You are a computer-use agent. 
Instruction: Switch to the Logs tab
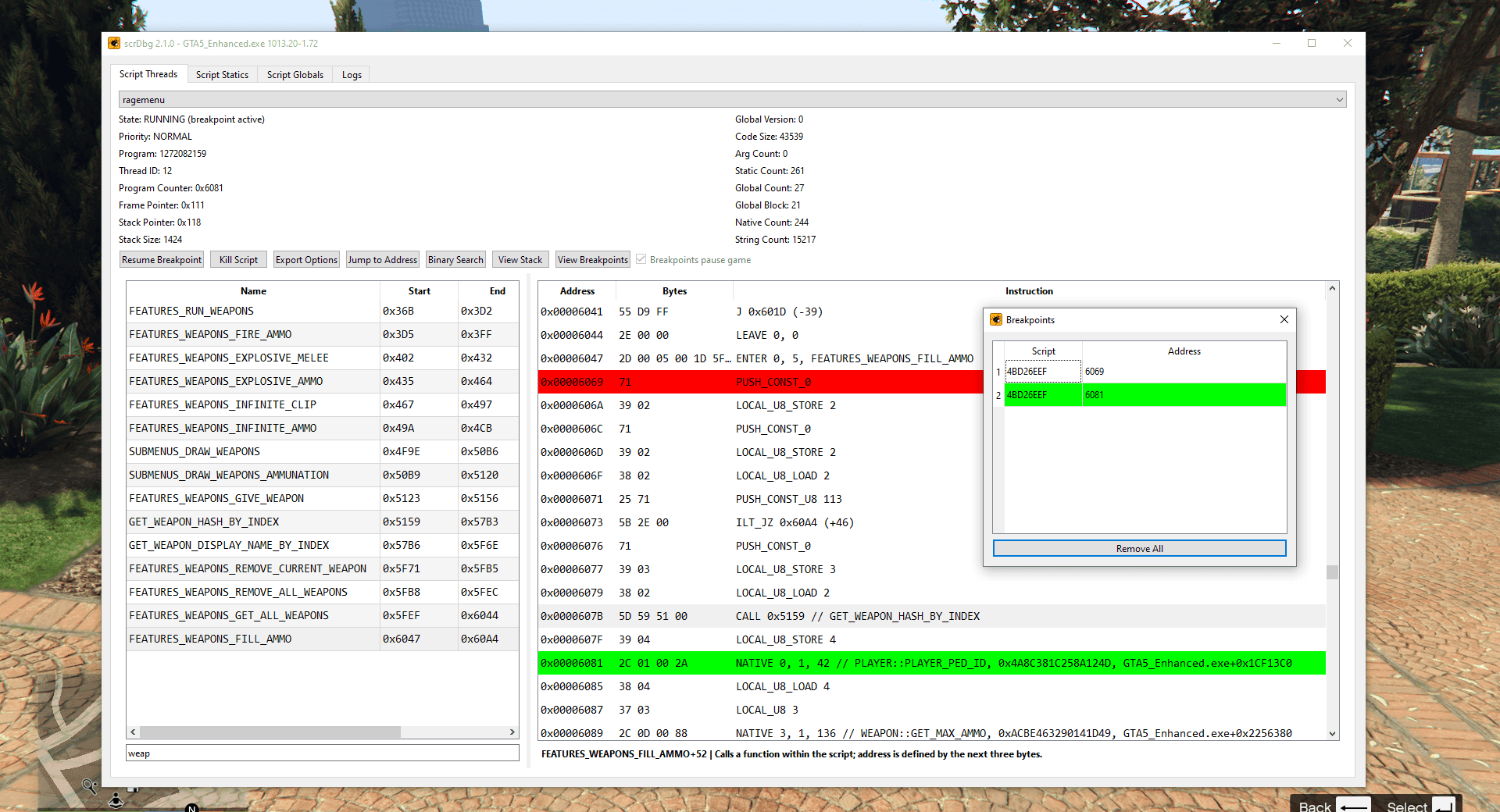pos(351,74)
